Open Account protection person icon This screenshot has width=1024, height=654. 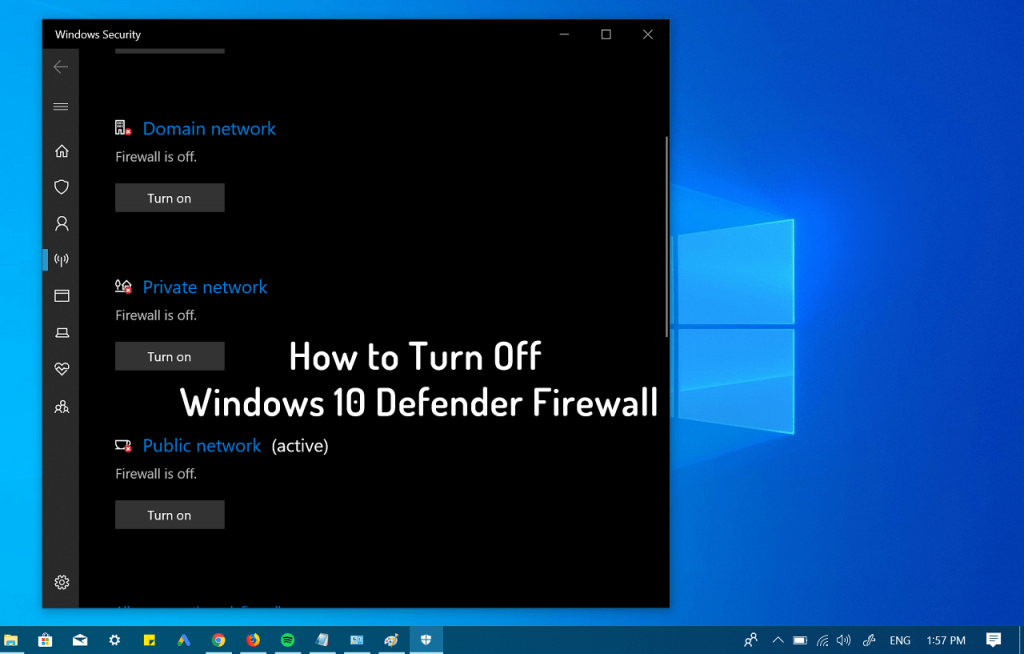click(x=61, y=224)
